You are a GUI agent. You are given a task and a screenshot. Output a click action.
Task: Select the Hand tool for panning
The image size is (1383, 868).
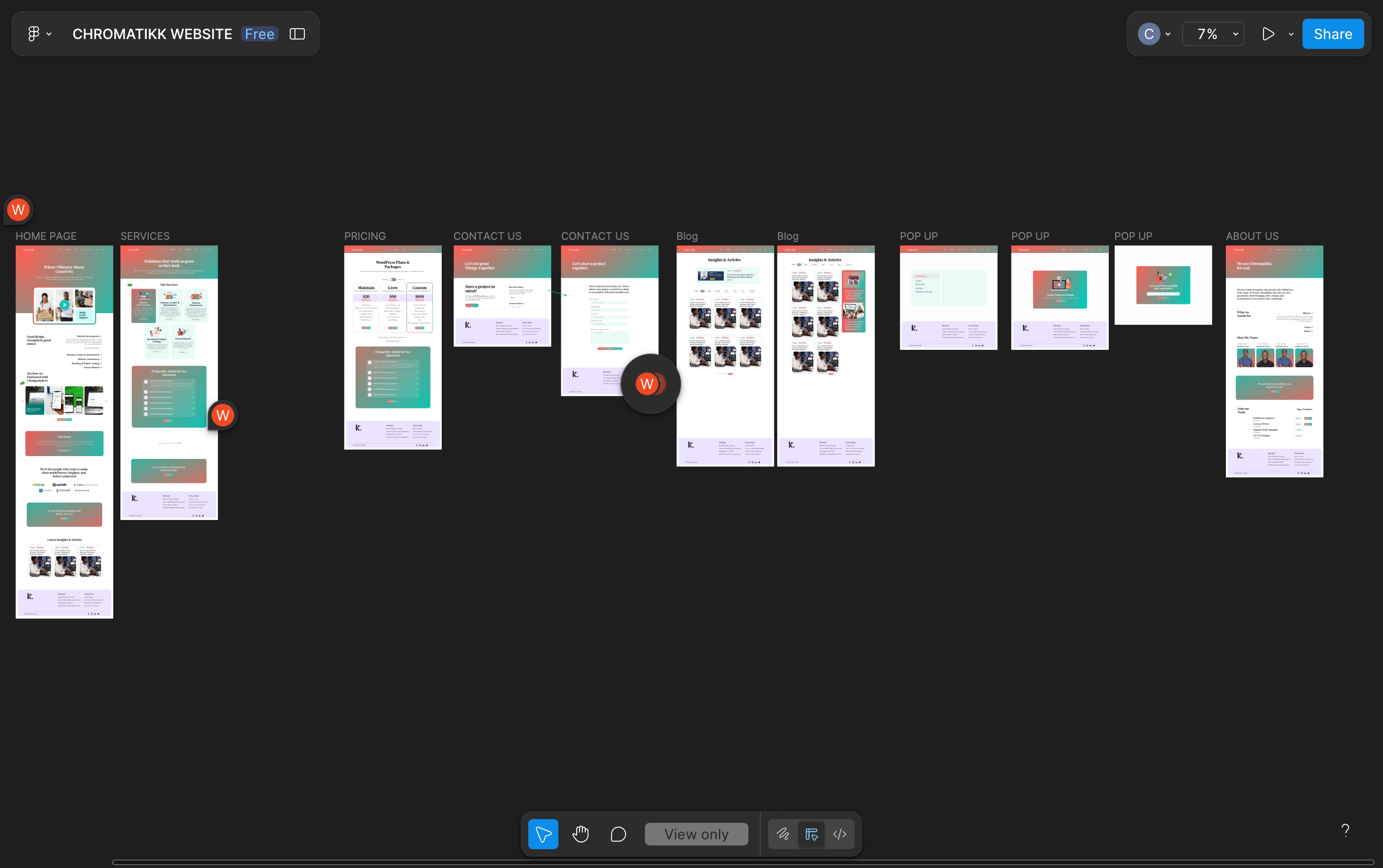pos(580,834)
